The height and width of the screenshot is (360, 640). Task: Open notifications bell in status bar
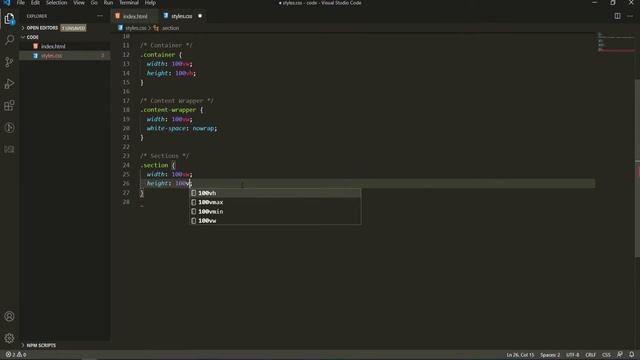point(631,355)
